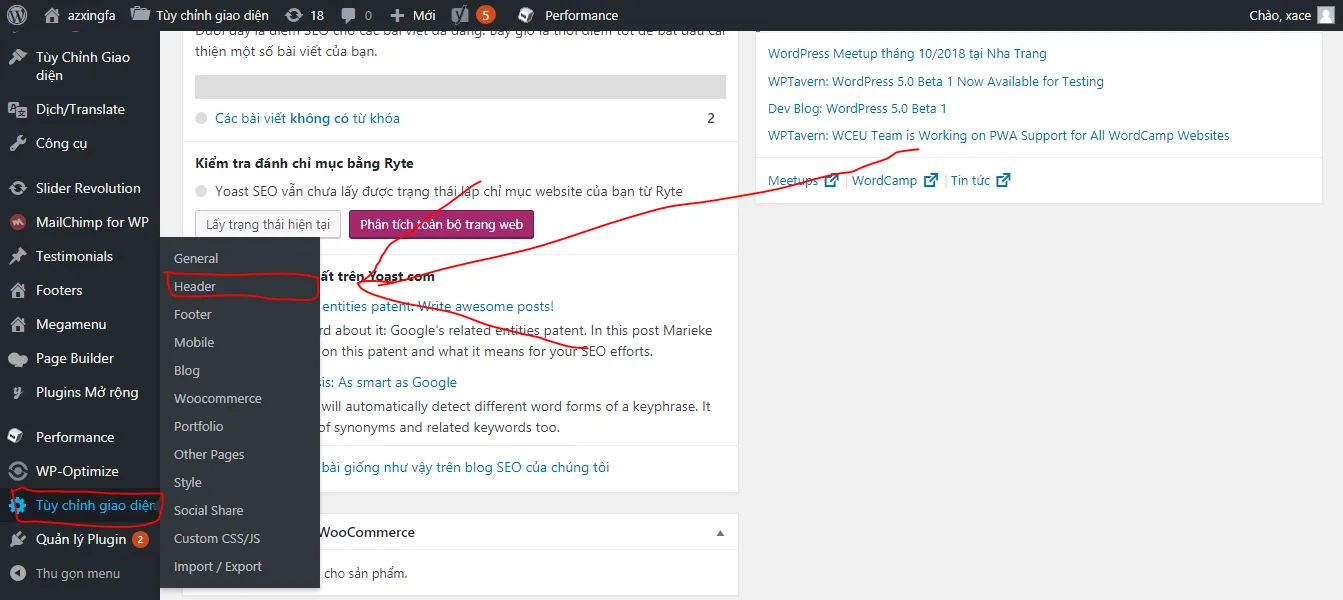Image resolution: width=1343 pixels, height=600 pixels.
Task: Open Tùy chỉnh giao diện in admin bar
Action: click(x=199, y=15)
